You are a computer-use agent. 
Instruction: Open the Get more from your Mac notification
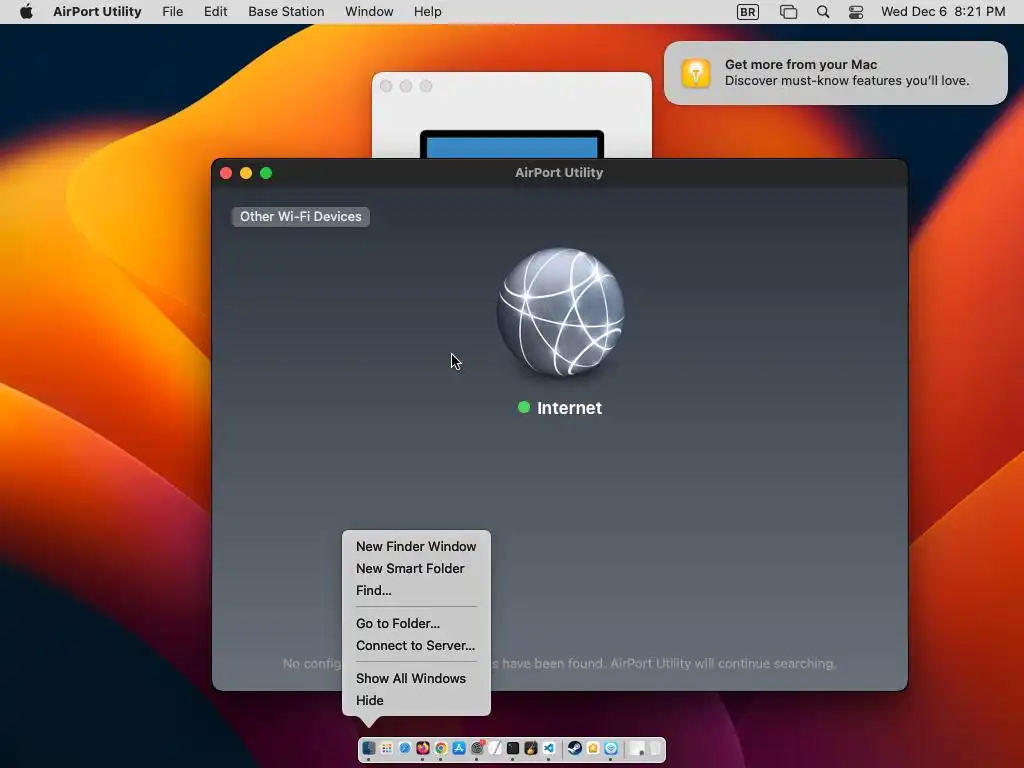[835, 72]
